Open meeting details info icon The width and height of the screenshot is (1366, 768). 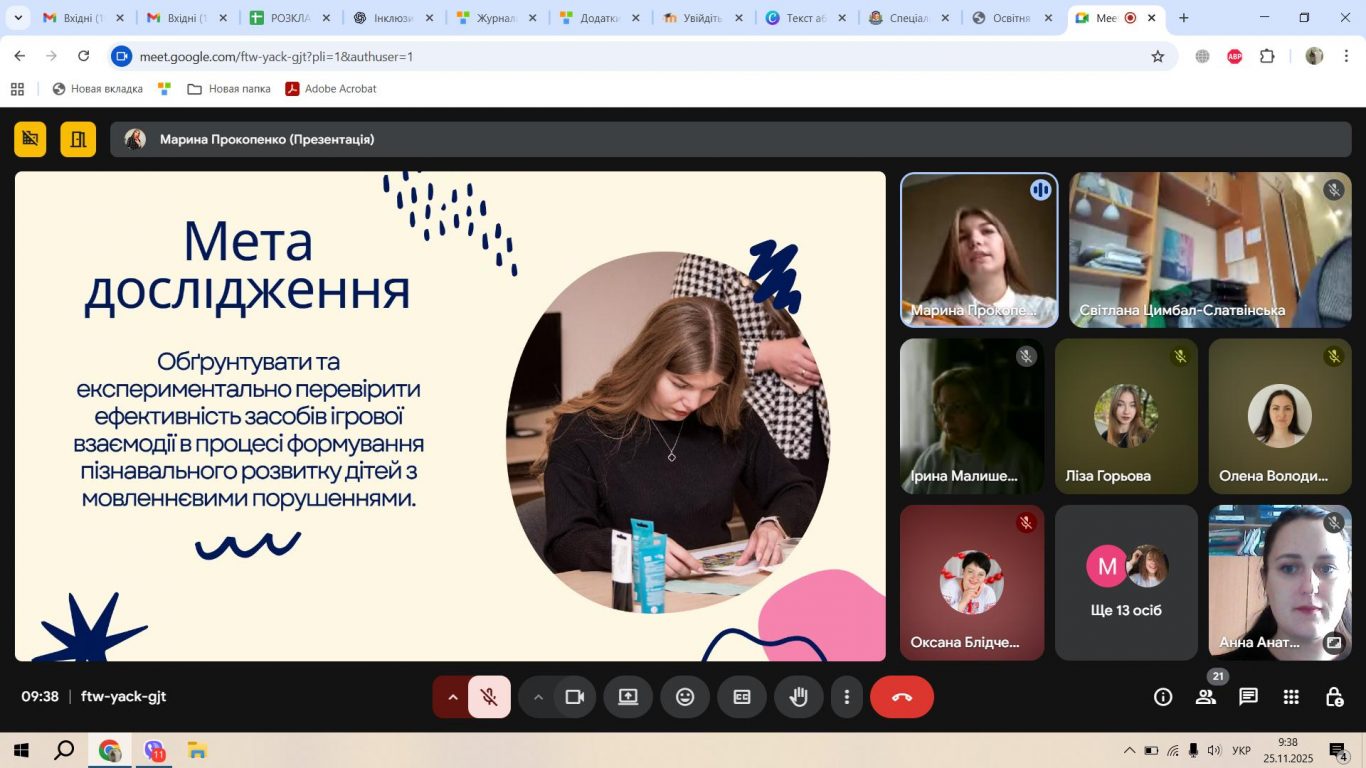[x=1163, y=697]
